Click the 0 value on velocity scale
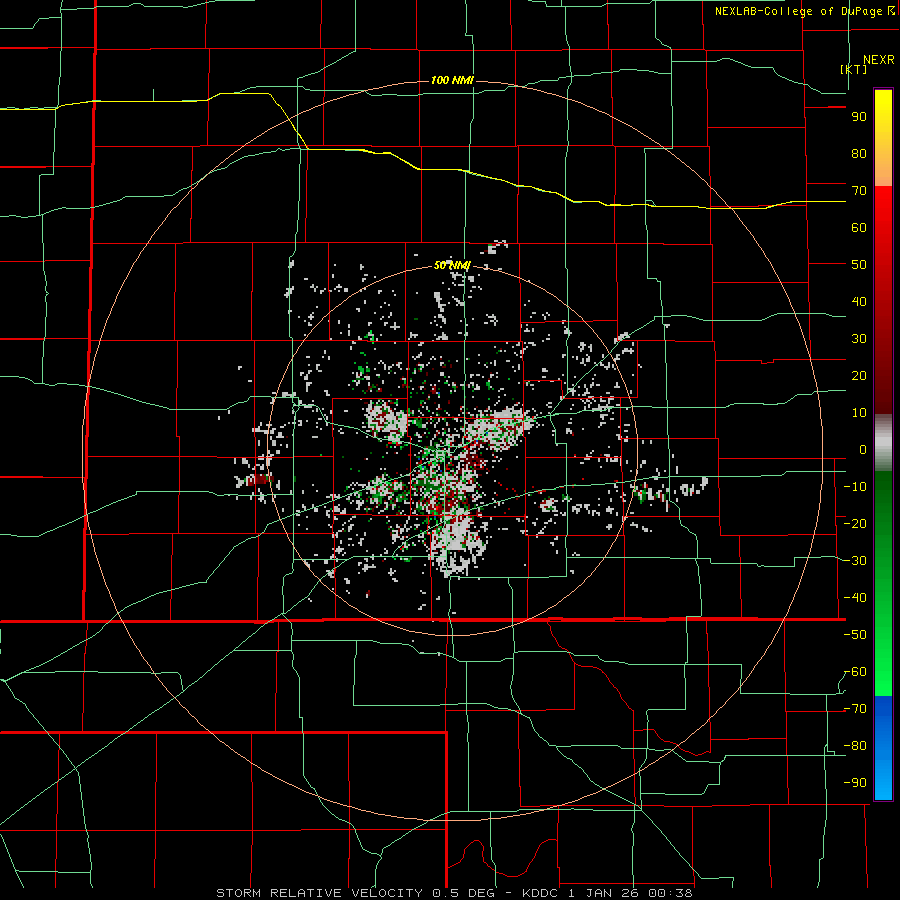 tap(863, 449)
